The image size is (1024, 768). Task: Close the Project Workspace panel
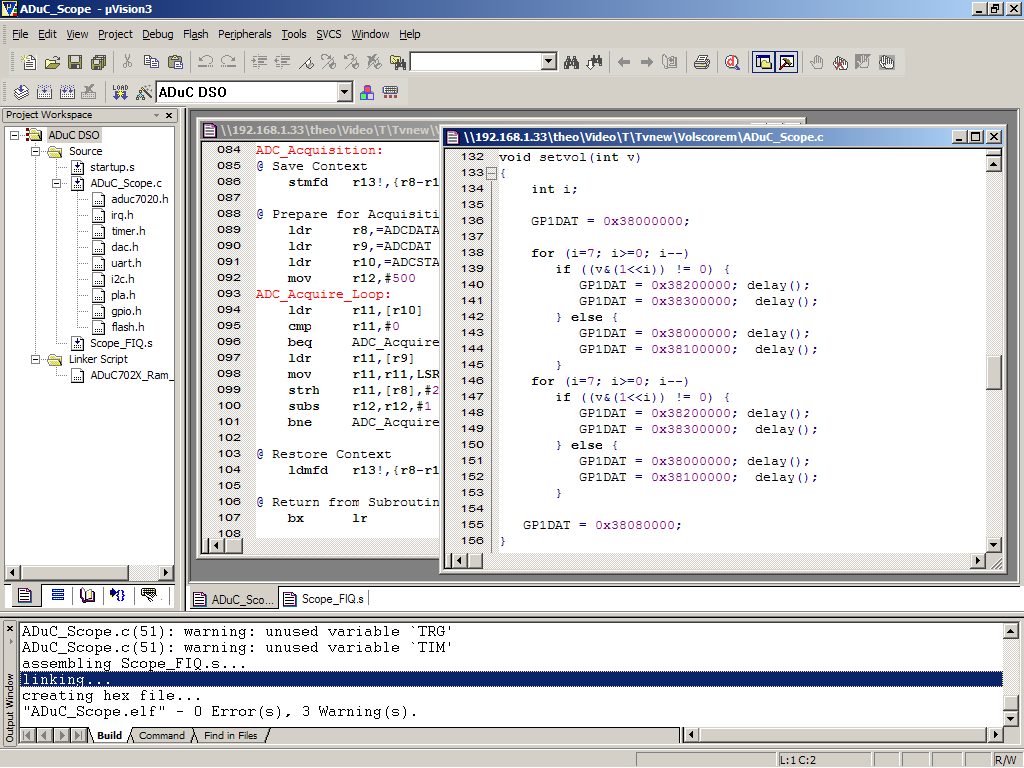[169, 115]
